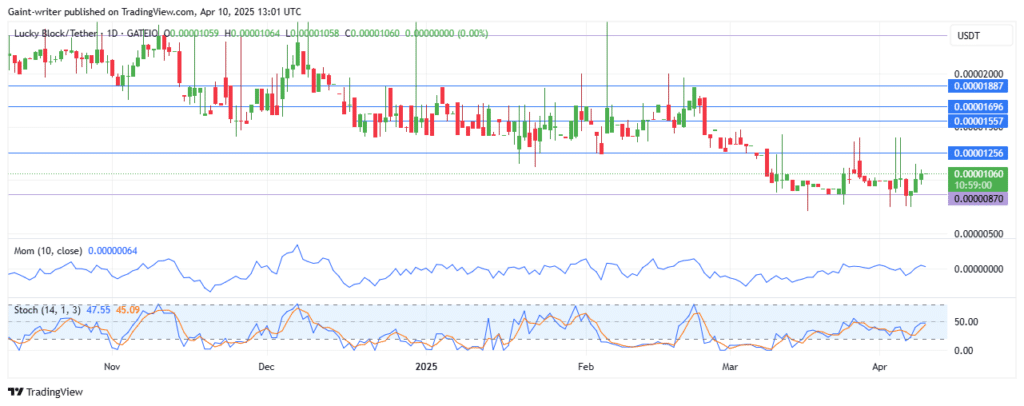1024x406 pixels.
Task: Click the green current price tag 0.00001060
Action: point(978,174)
